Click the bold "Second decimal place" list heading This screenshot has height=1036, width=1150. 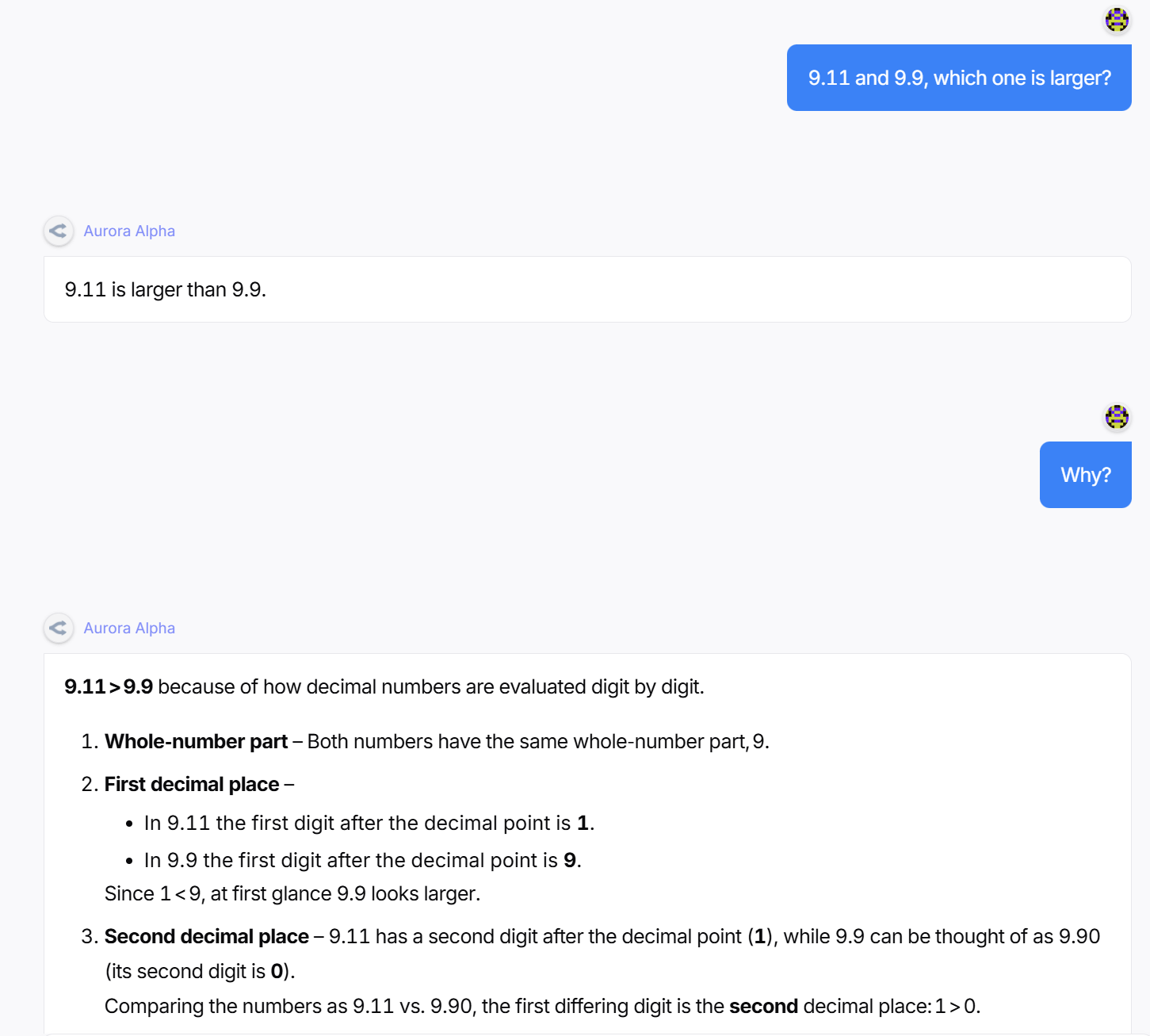(x=206, y=936)
